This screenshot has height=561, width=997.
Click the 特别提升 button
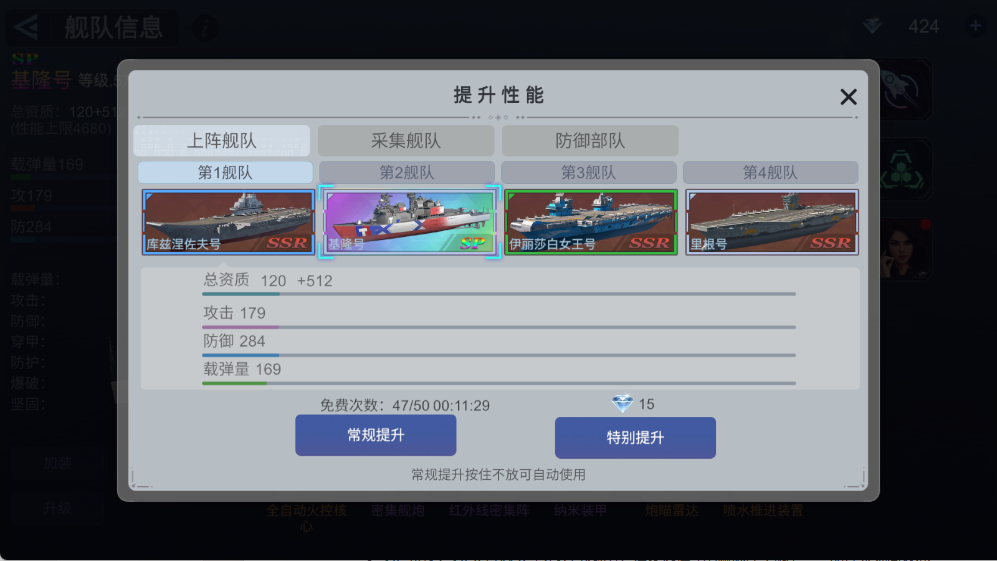click(x=635, y=438)
